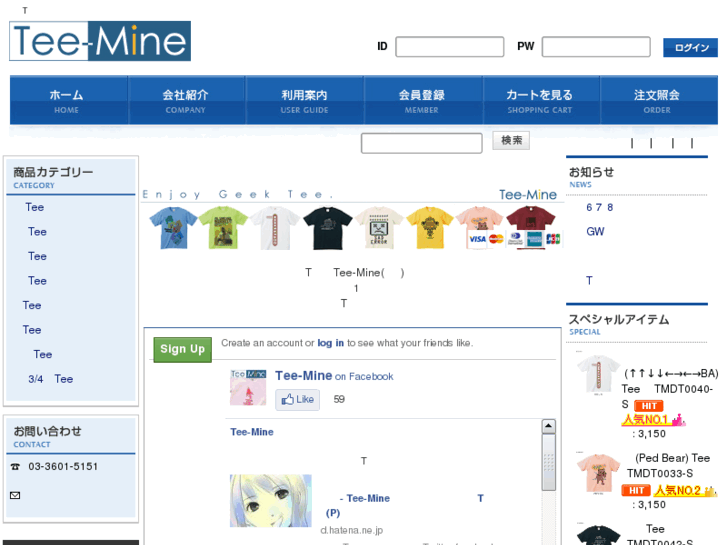
Task: Open カートを見る SHOPPING CART menu
Action: [540, 101]
